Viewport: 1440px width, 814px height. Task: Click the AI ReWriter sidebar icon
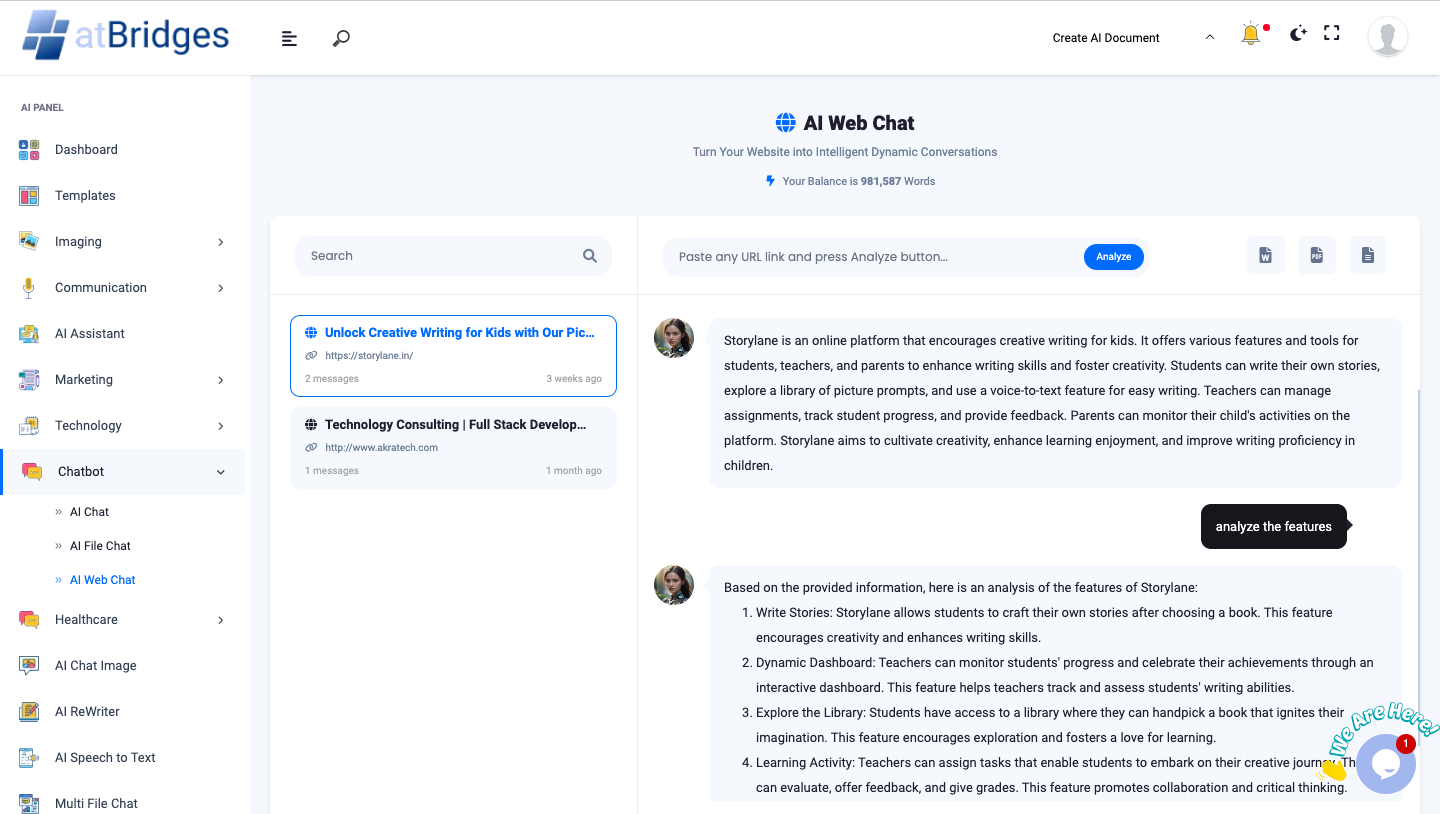pos(29,712)
